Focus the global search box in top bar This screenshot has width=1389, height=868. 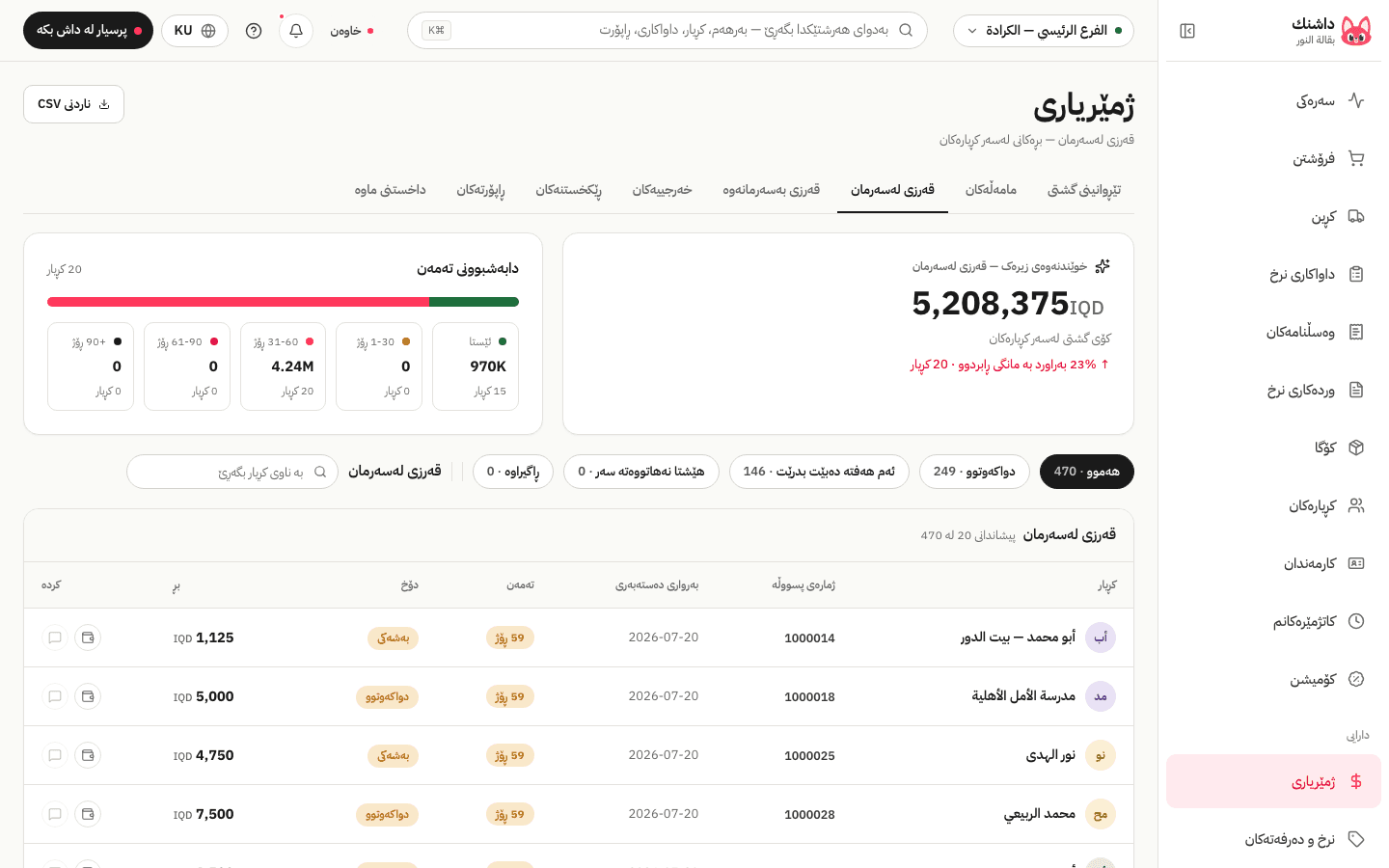point(667,31)
